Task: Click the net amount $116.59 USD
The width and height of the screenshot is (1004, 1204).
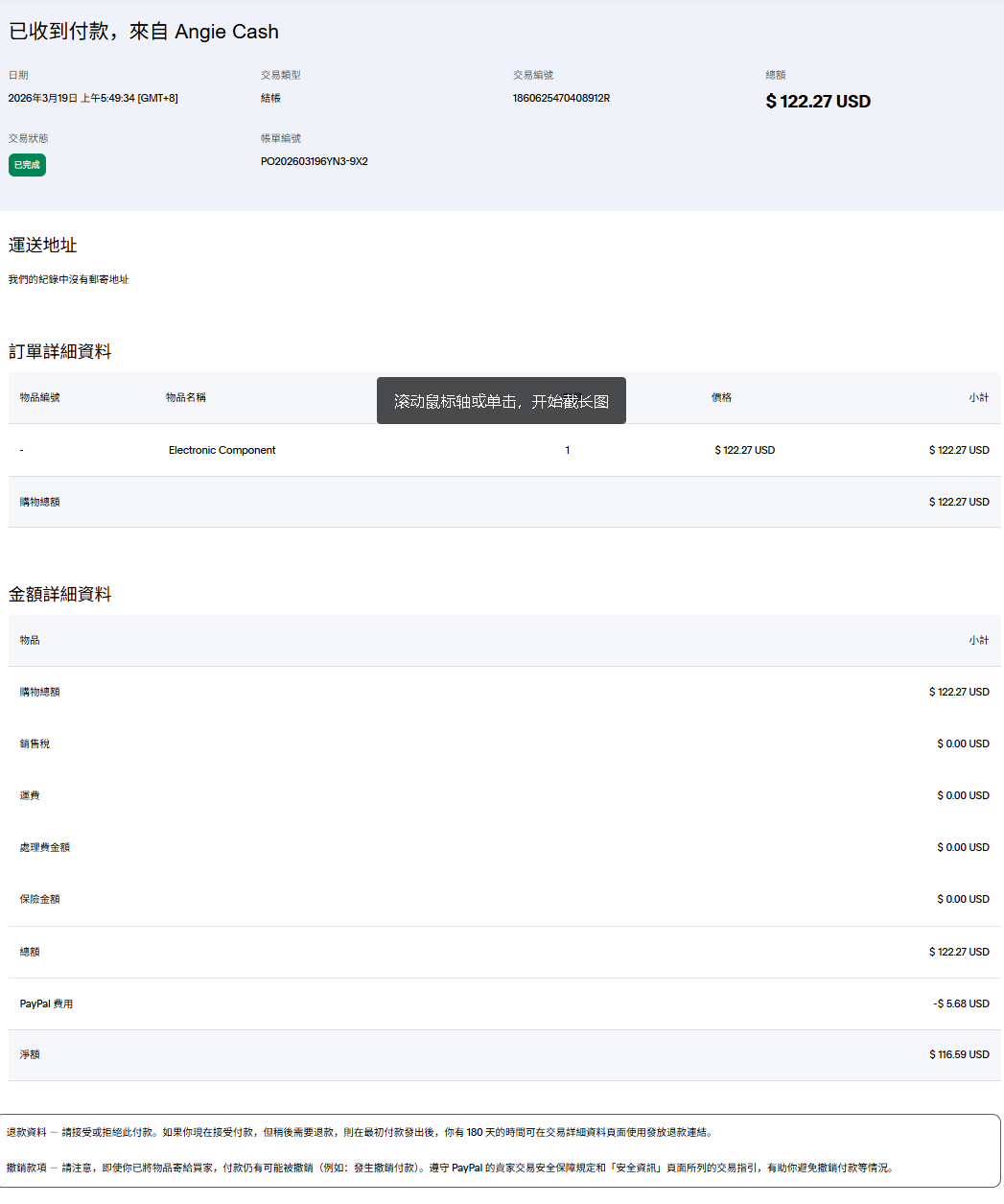Action: pos(959,1054)
